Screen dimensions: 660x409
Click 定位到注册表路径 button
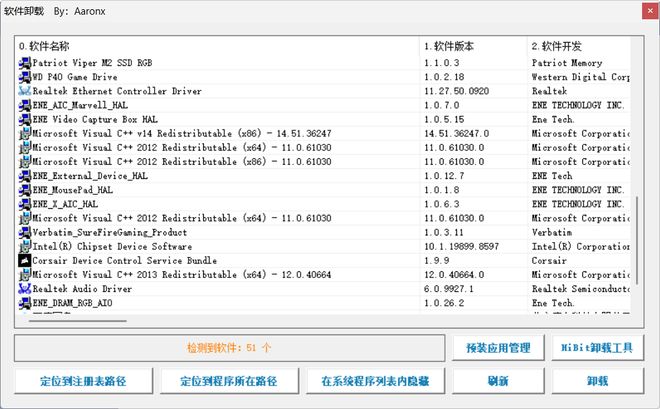(x=83, y=381)
